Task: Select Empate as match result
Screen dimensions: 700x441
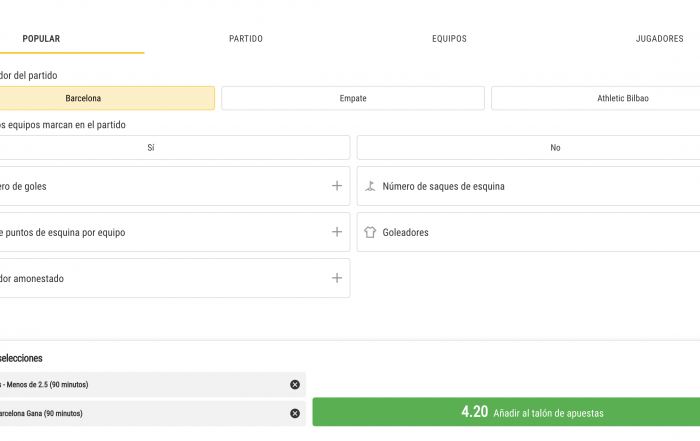Action: click(353, 98)
